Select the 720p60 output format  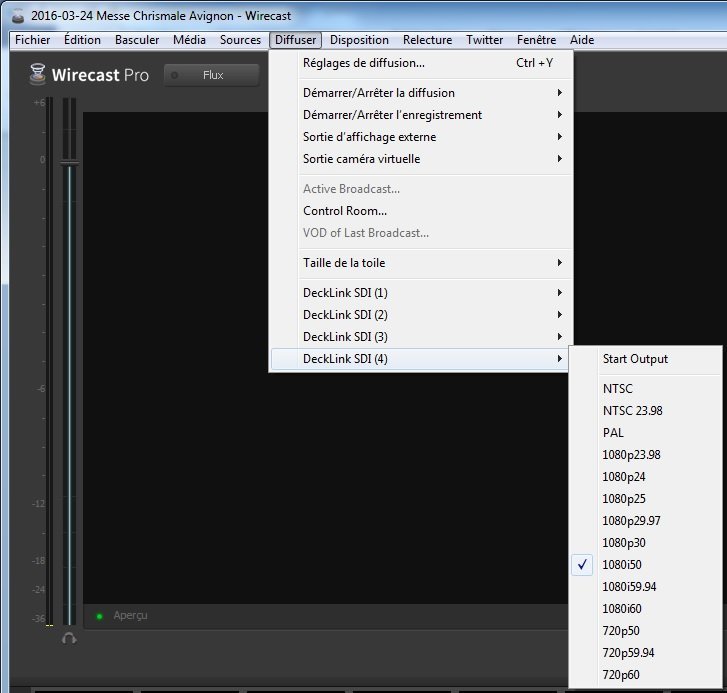coord(622,675)
